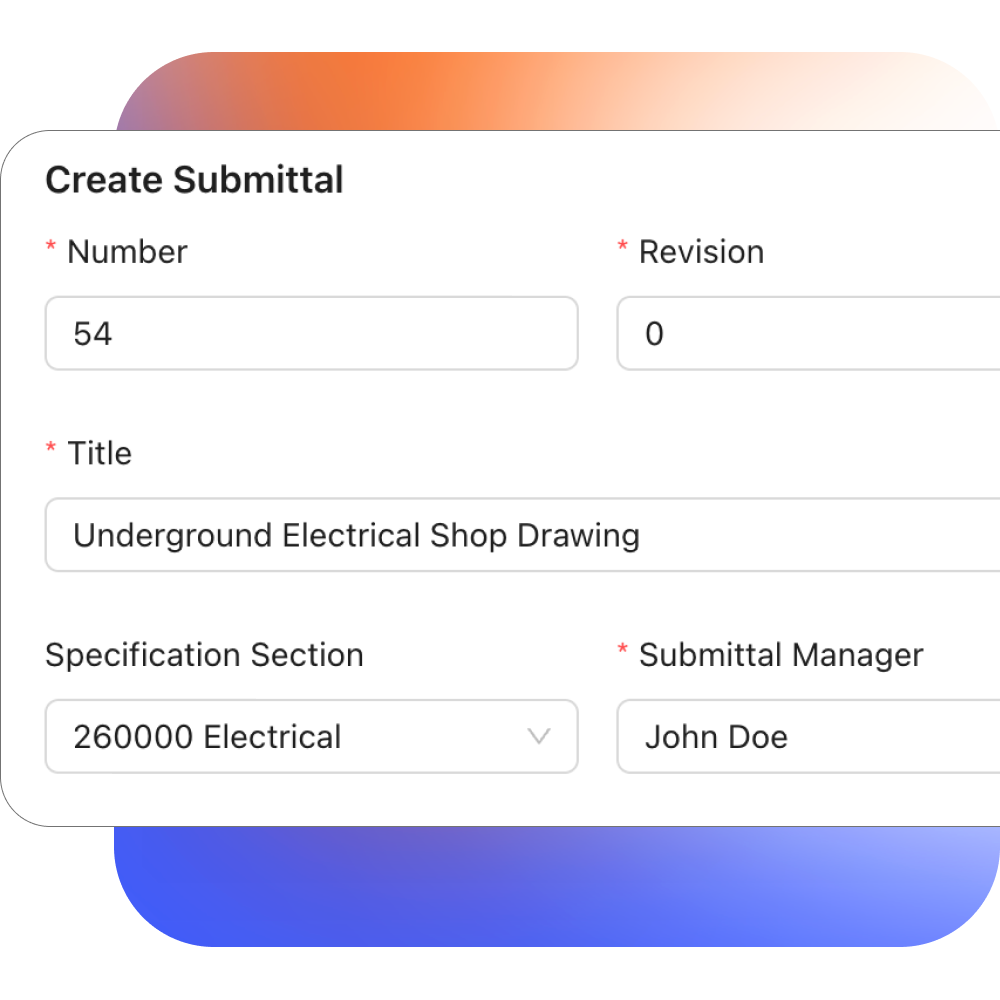Click the chevron arrow in Specification Section
The image size is (1000, 1000).
pyautogui.click(x=539, y=737)
